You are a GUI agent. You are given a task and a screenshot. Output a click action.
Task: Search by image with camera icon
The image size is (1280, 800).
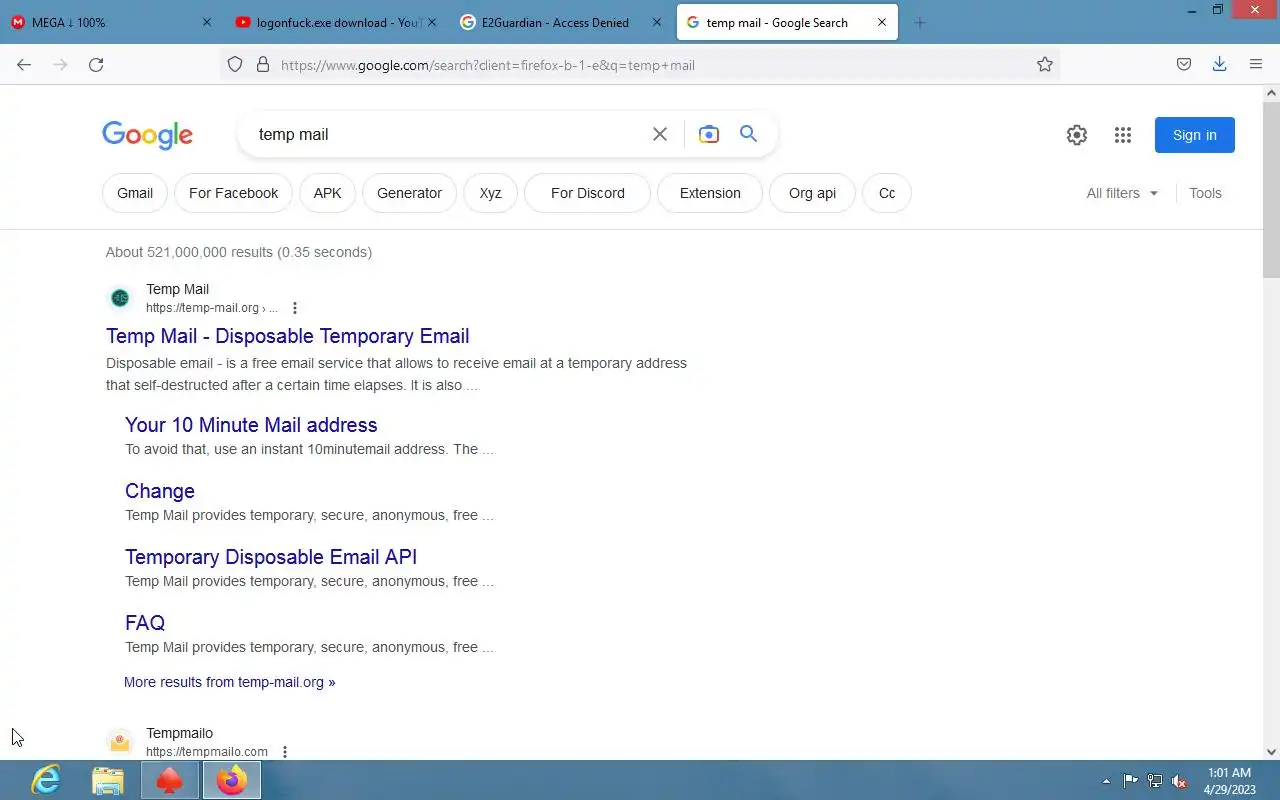point(709,134)
